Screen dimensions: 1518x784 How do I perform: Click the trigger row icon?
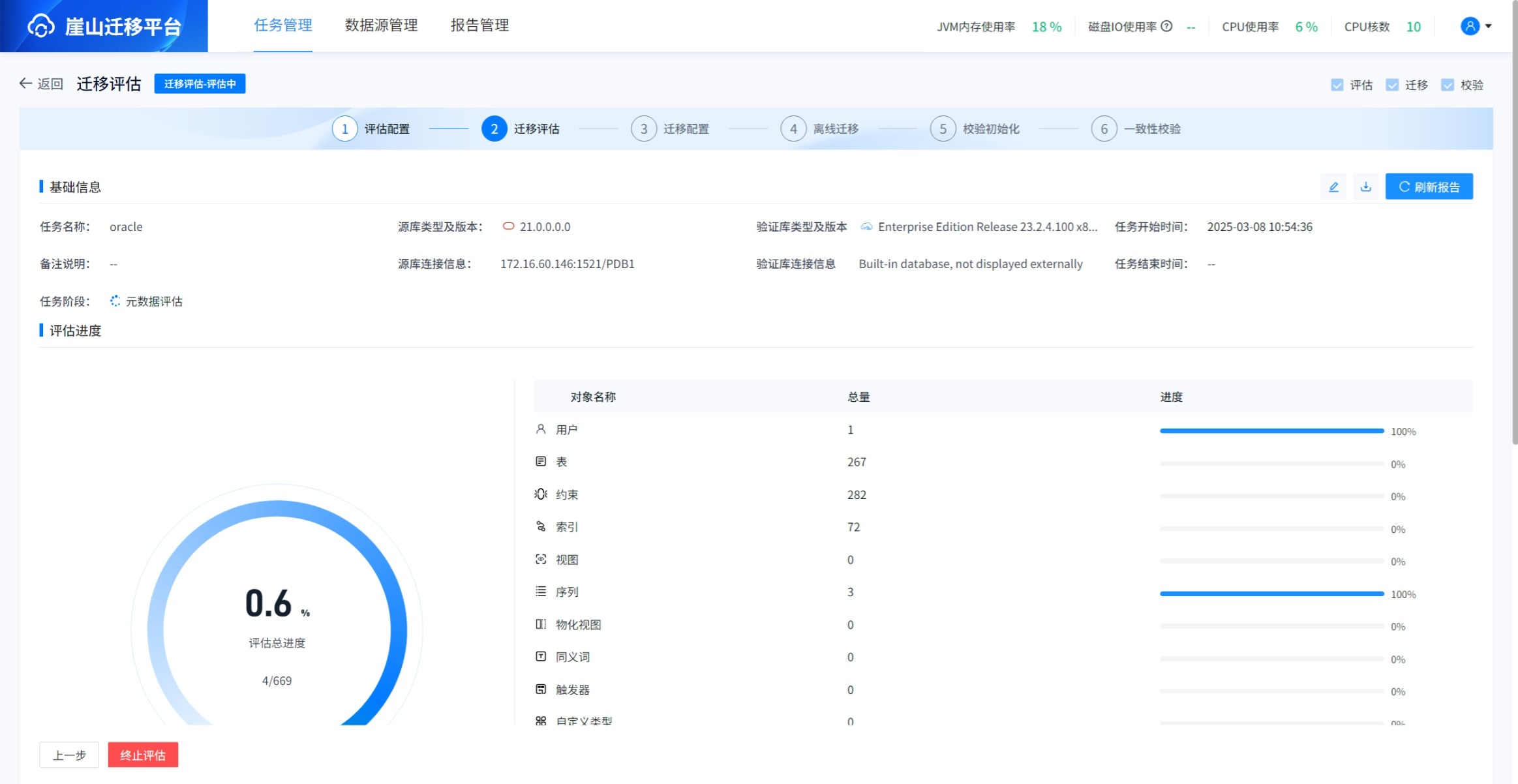[540, 689]
